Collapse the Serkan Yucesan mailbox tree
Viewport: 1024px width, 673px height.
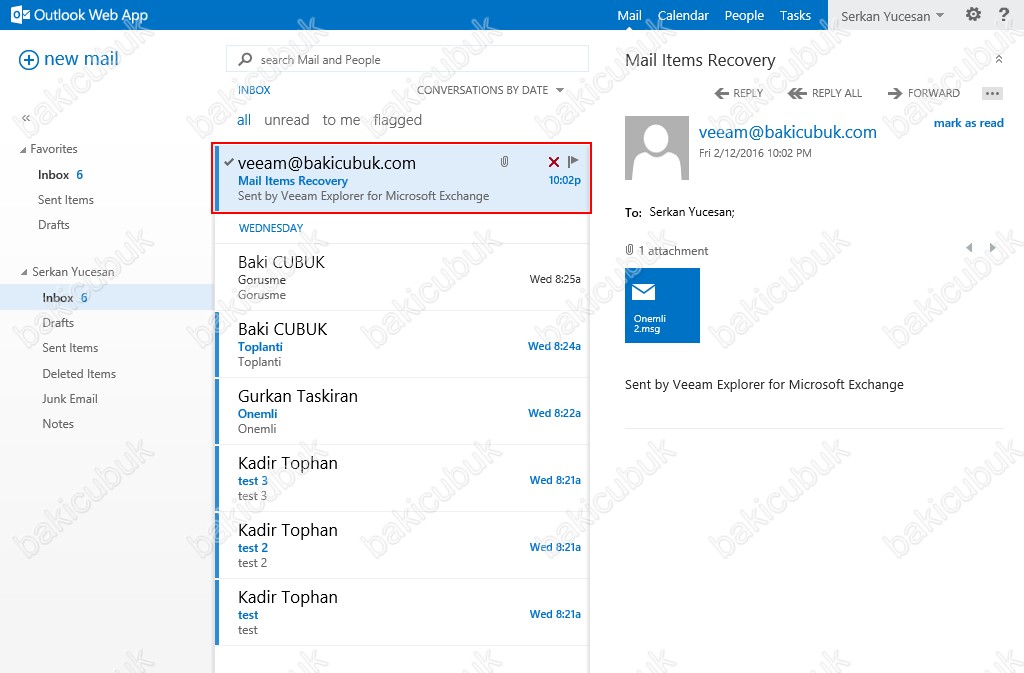coord(24,272)
